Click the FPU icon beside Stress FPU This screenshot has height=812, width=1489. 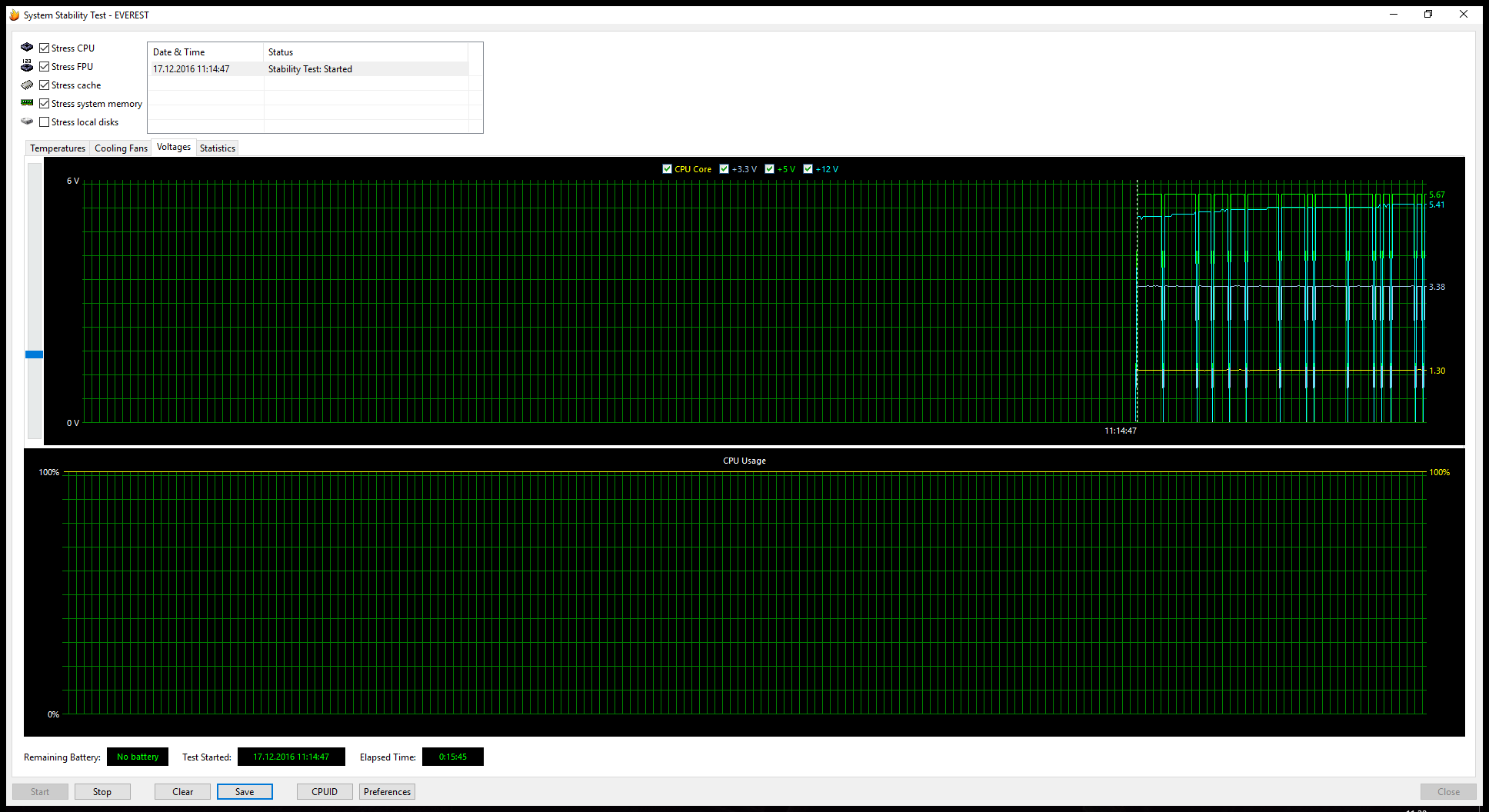coord(27,66)
